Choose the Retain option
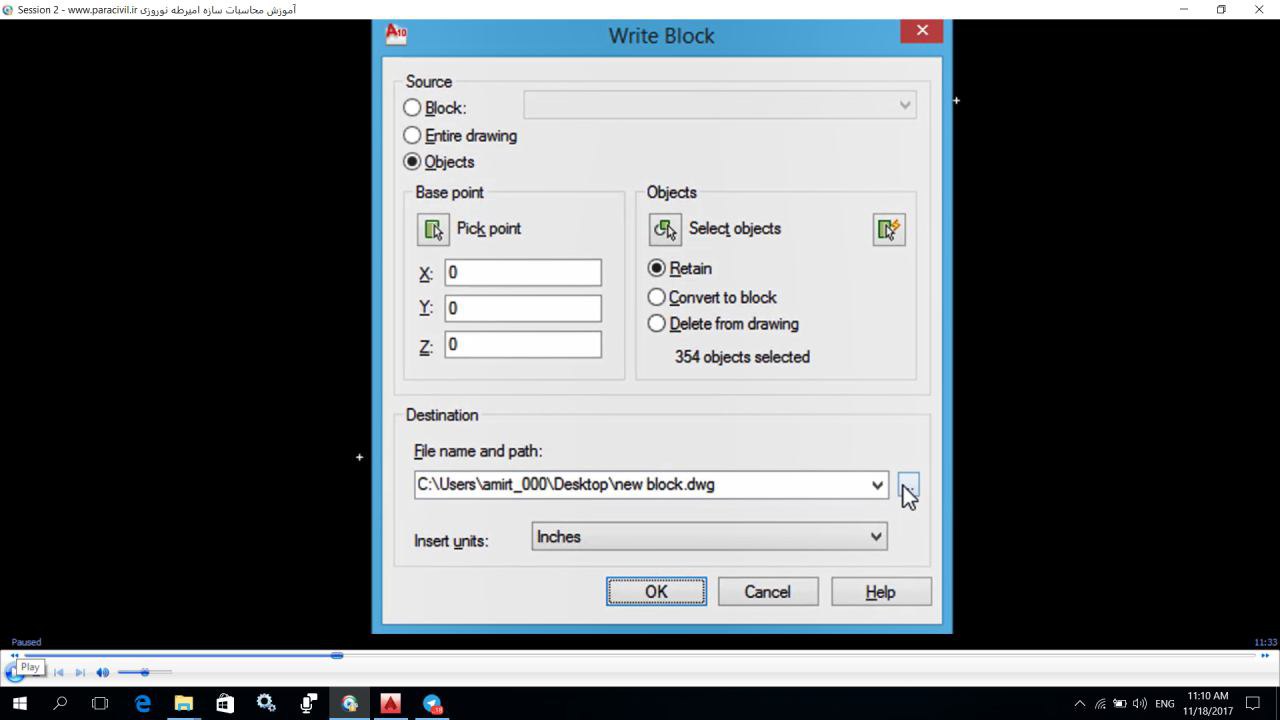The width and height of the screenshot is (1280, 720). click(656, 268)
